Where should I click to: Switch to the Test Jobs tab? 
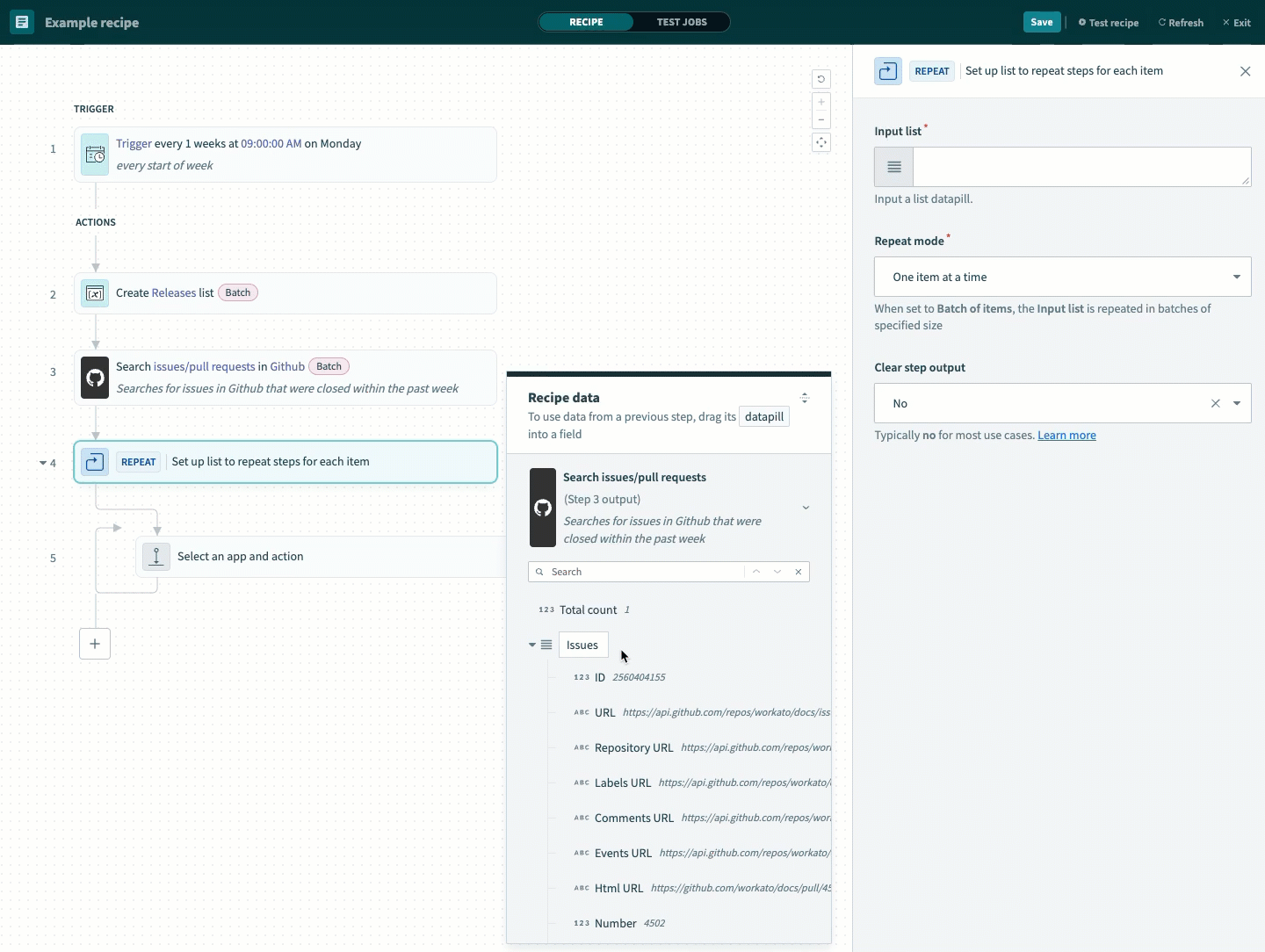(x=682, y=22)
